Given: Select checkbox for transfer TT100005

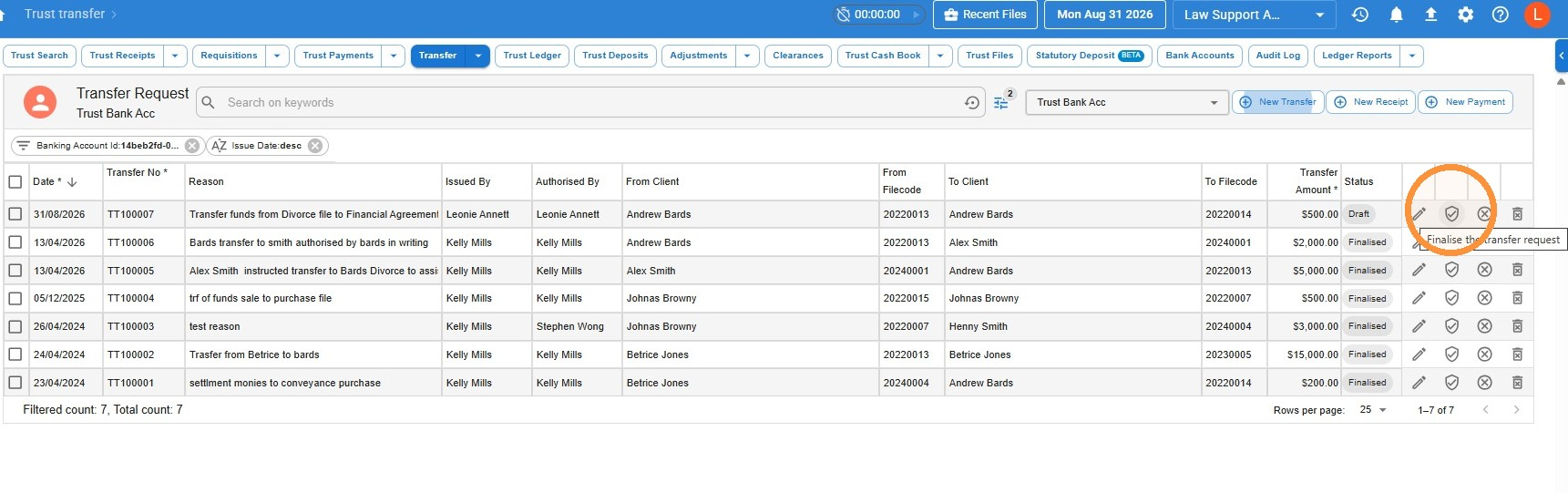Looking at the screenshot, I should 15,271.
